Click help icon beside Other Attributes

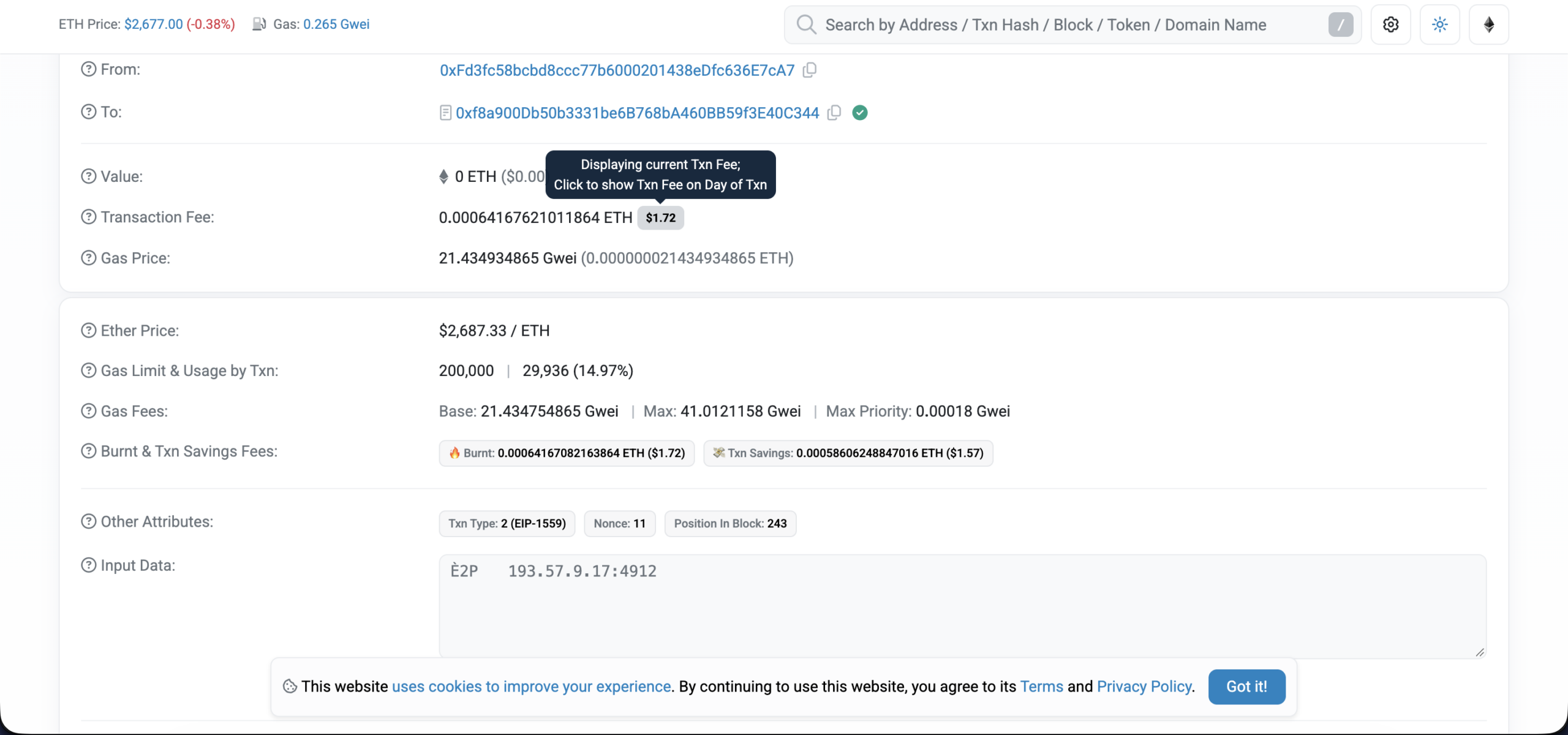[89, 522]
